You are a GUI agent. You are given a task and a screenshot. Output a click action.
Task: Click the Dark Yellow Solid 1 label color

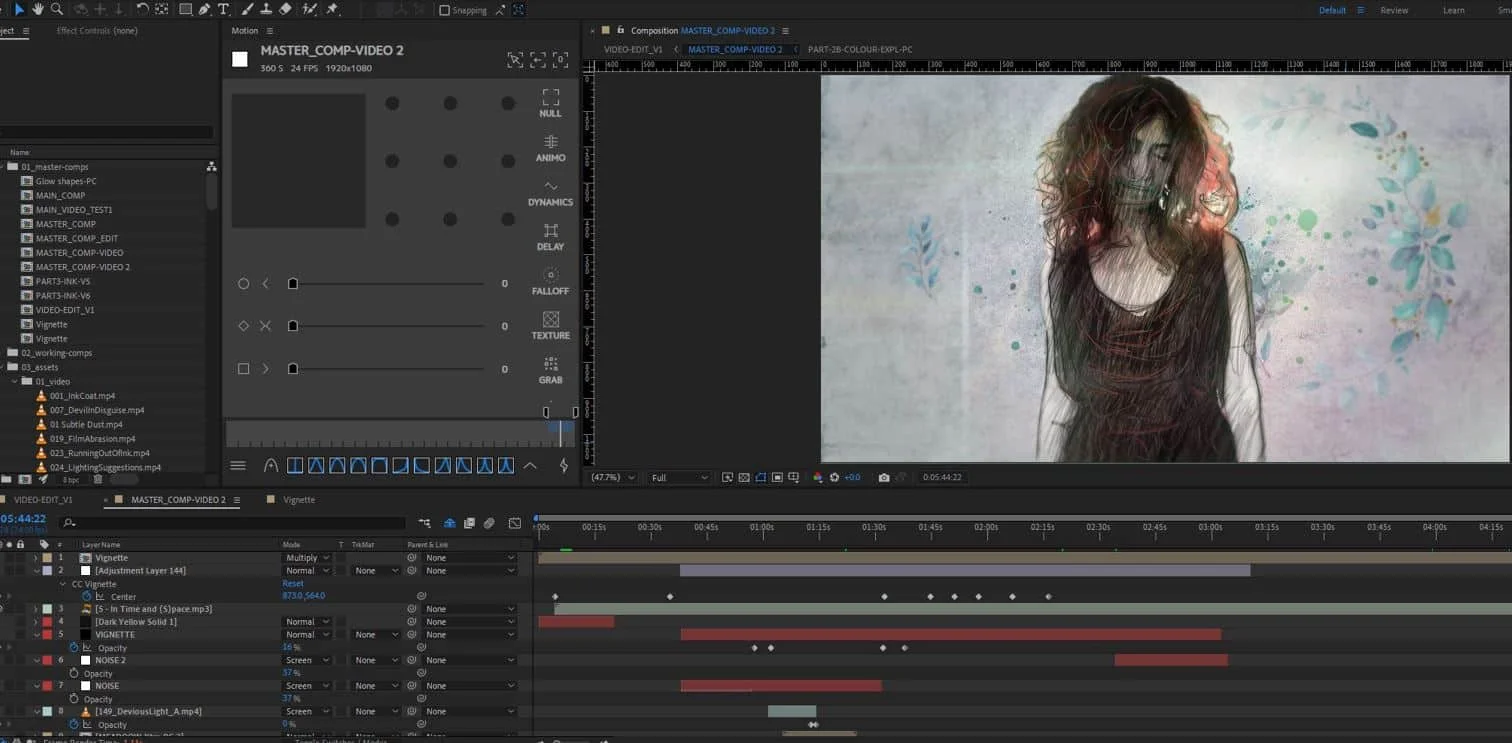[x=47, y=622]
